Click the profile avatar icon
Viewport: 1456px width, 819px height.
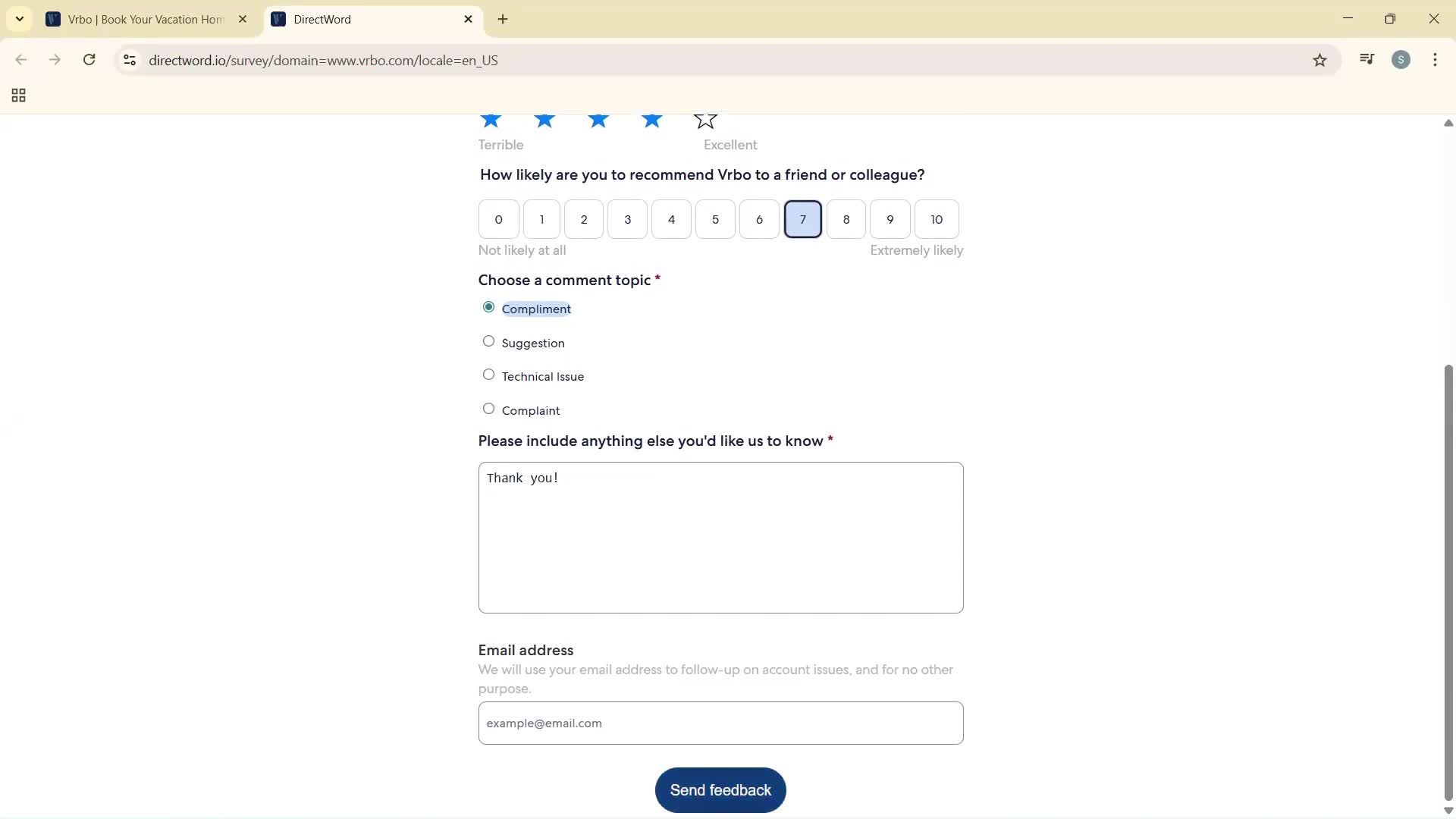coord(1401,59)
